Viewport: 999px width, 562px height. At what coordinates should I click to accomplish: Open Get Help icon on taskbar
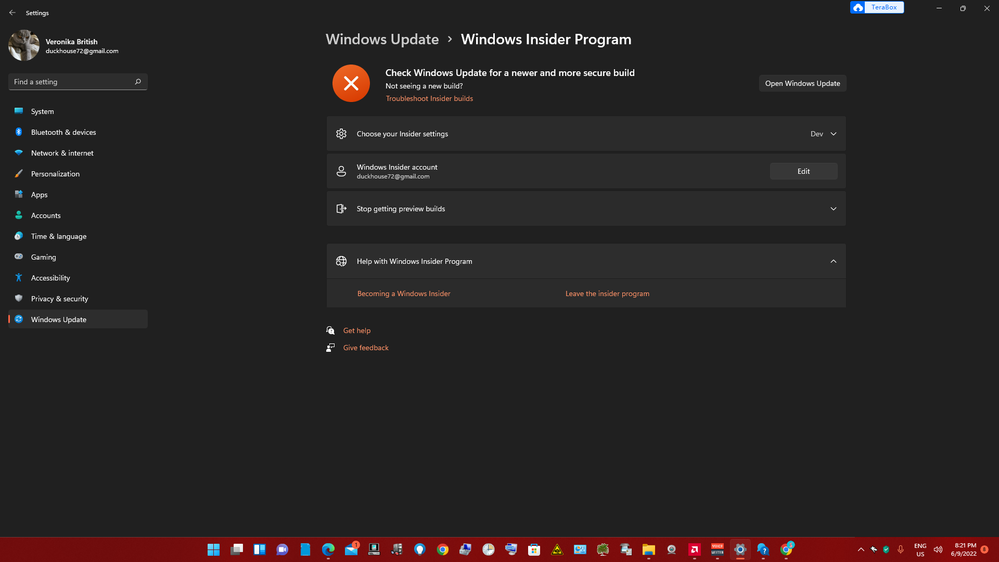(763, 549)
